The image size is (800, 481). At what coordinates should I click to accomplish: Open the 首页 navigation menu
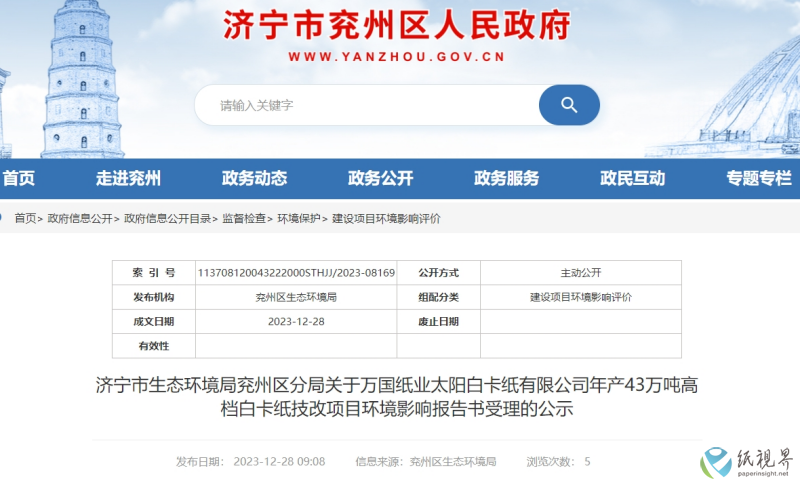click(18, 179)
